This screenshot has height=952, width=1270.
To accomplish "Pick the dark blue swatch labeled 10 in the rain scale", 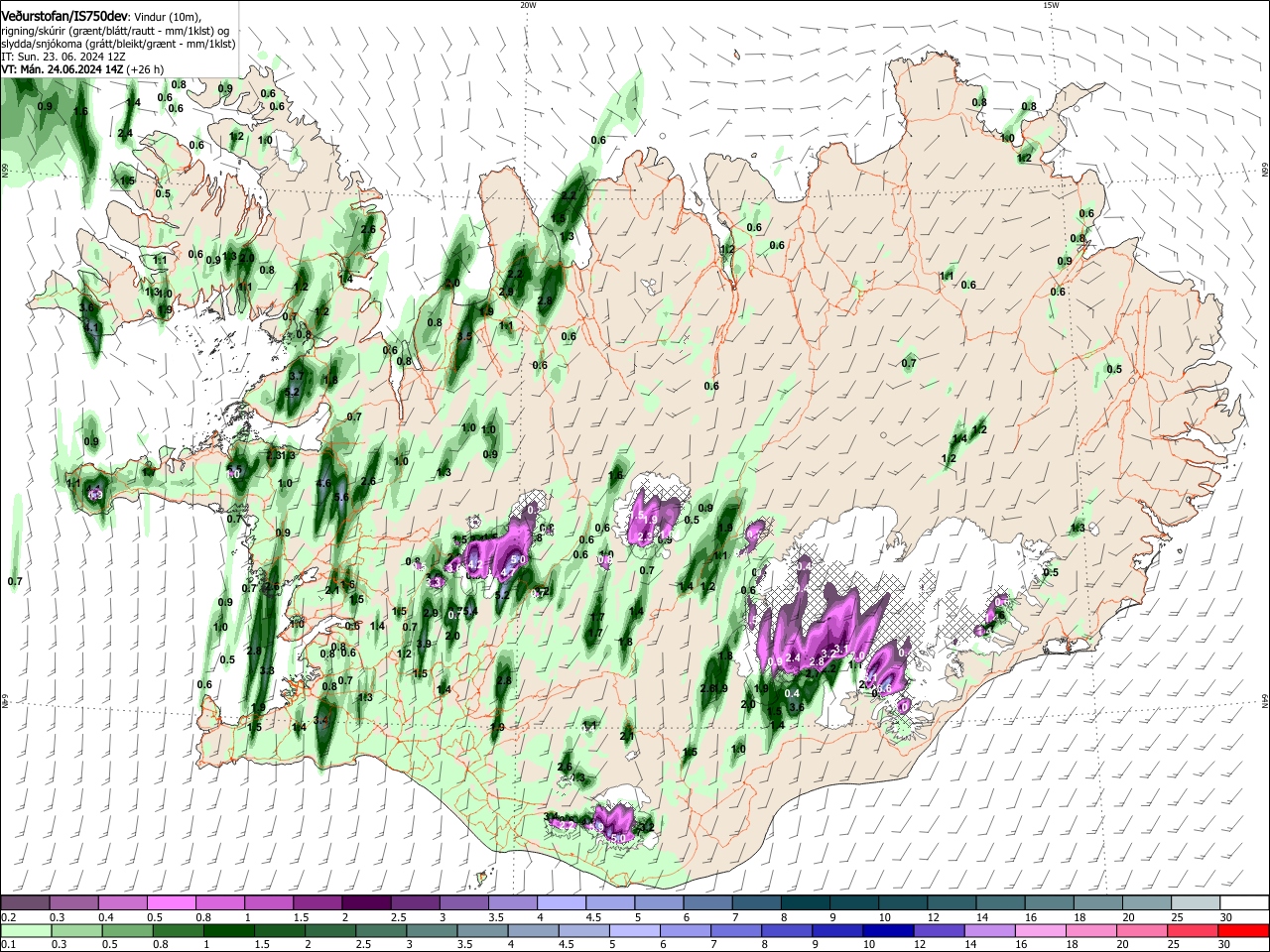I will click(x=888, y=931).
